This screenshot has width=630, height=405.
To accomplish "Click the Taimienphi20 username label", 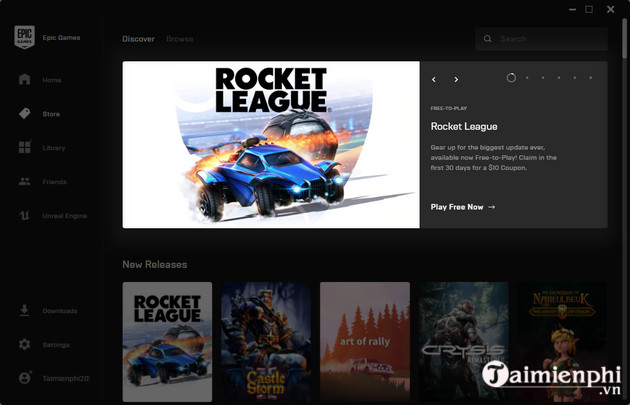I will coord(66,378).
